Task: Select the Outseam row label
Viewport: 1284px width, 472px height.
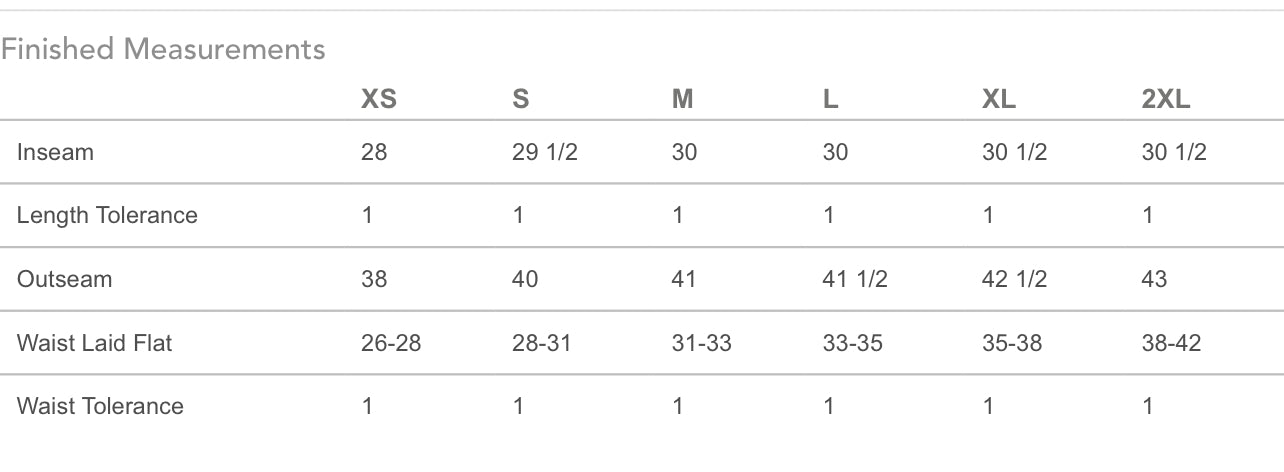Action: 64,279
